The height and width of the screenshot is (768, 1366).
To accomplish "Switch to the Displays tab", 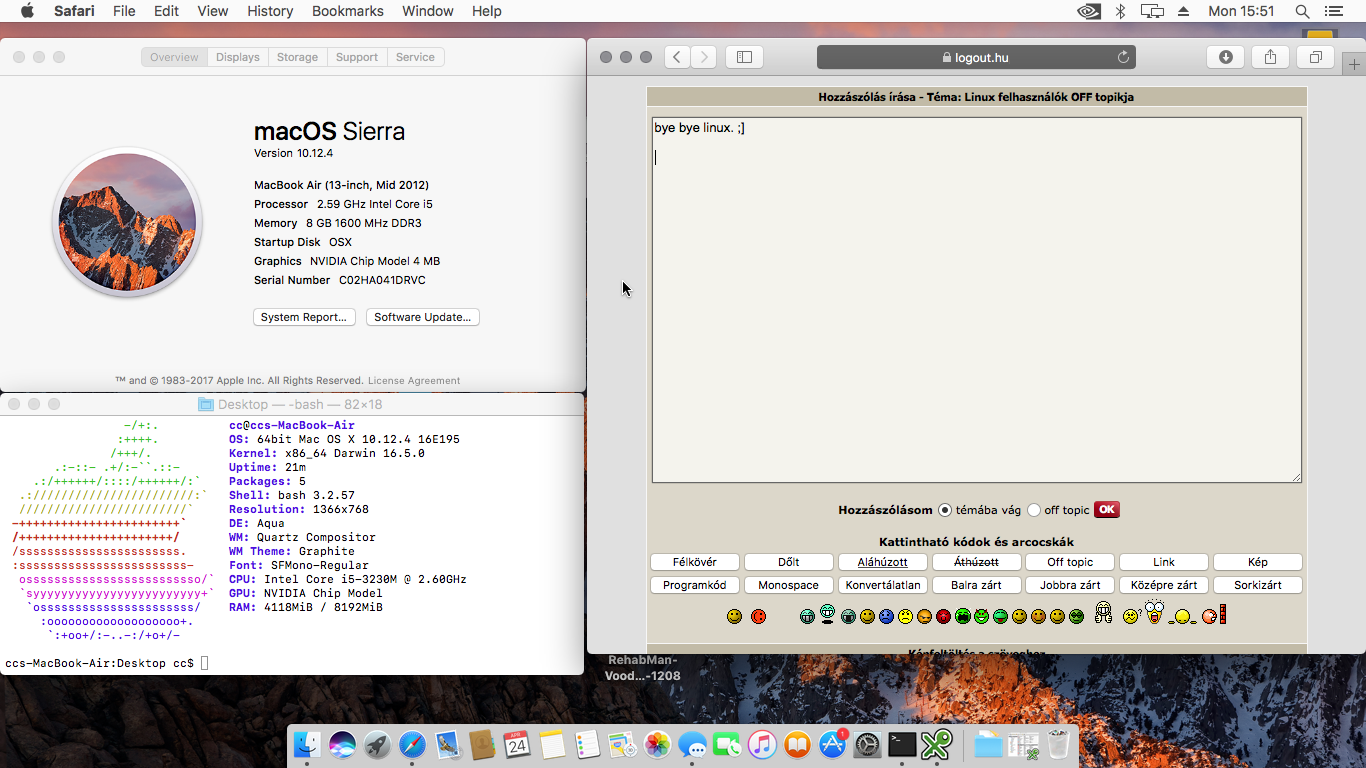I will click(x=238, y=57).
